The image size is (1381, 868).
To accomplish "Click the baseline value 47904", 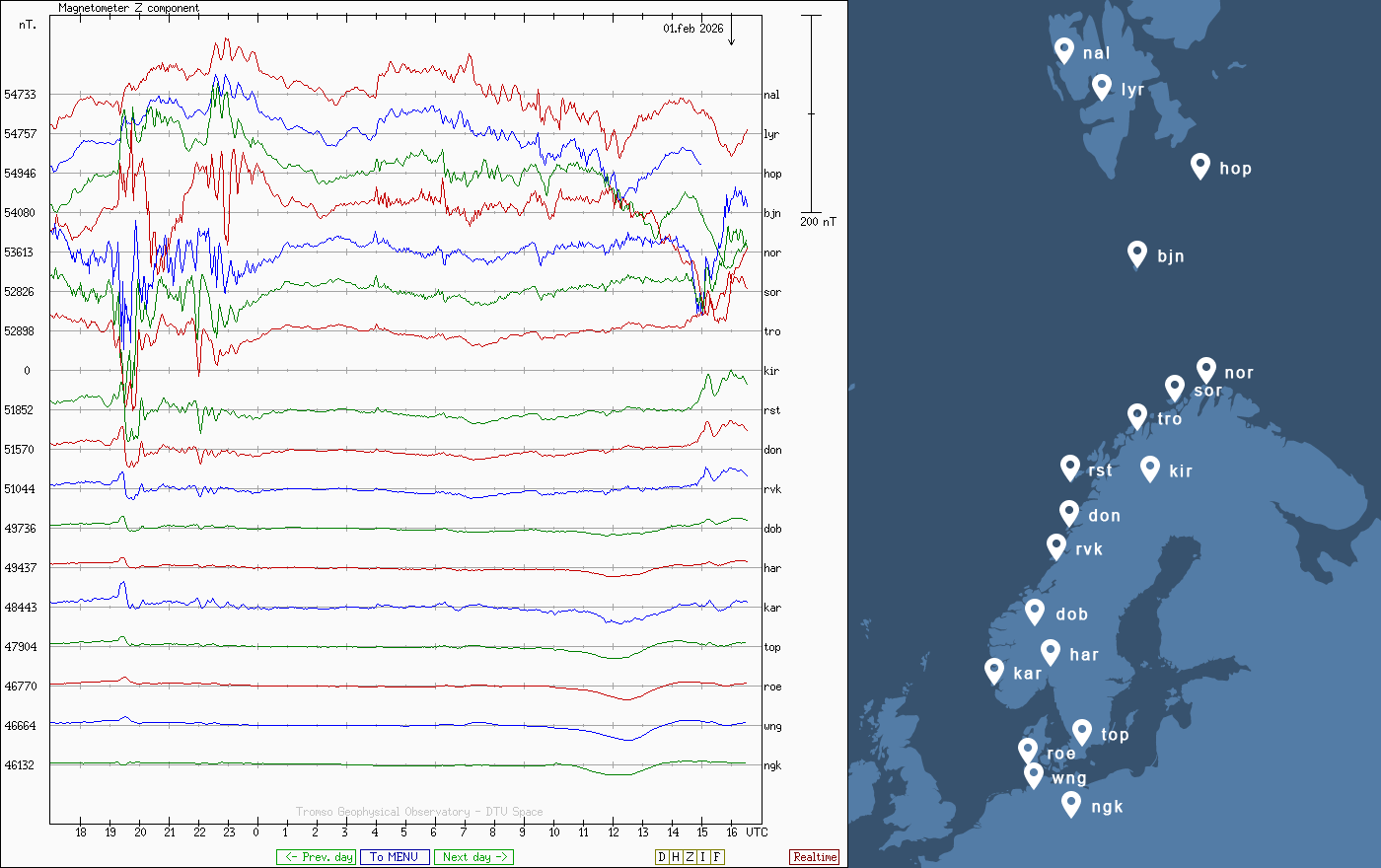I will point(20,647).
